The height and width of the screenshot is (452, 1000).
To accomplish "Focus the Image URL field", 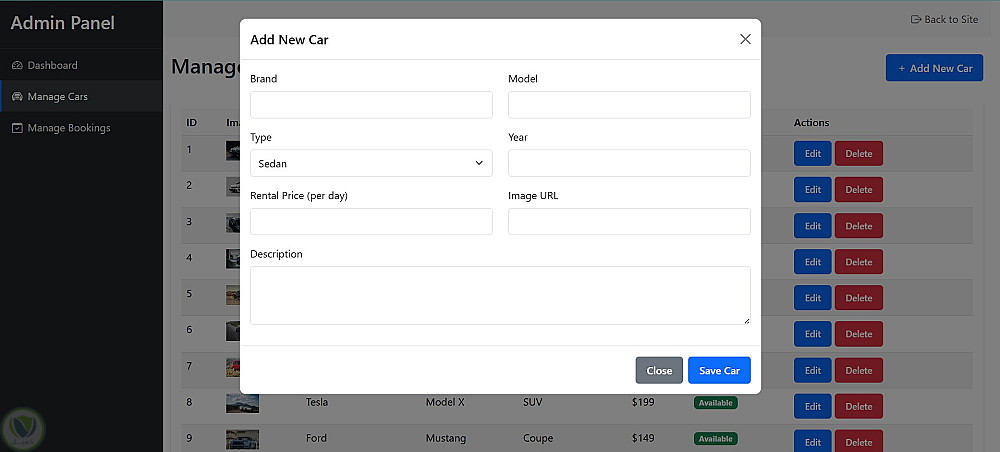I will tap(629, 221).
